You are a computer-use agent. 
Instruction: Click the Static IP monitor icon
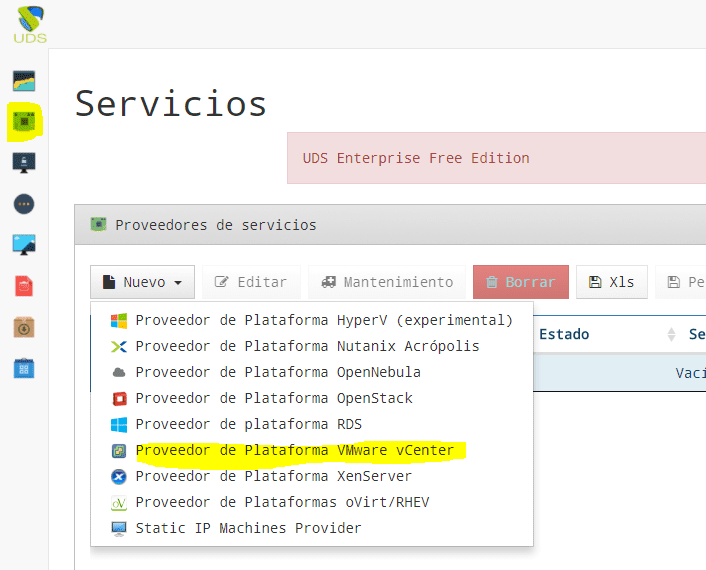pyautogui.click(x=119, y=529)
